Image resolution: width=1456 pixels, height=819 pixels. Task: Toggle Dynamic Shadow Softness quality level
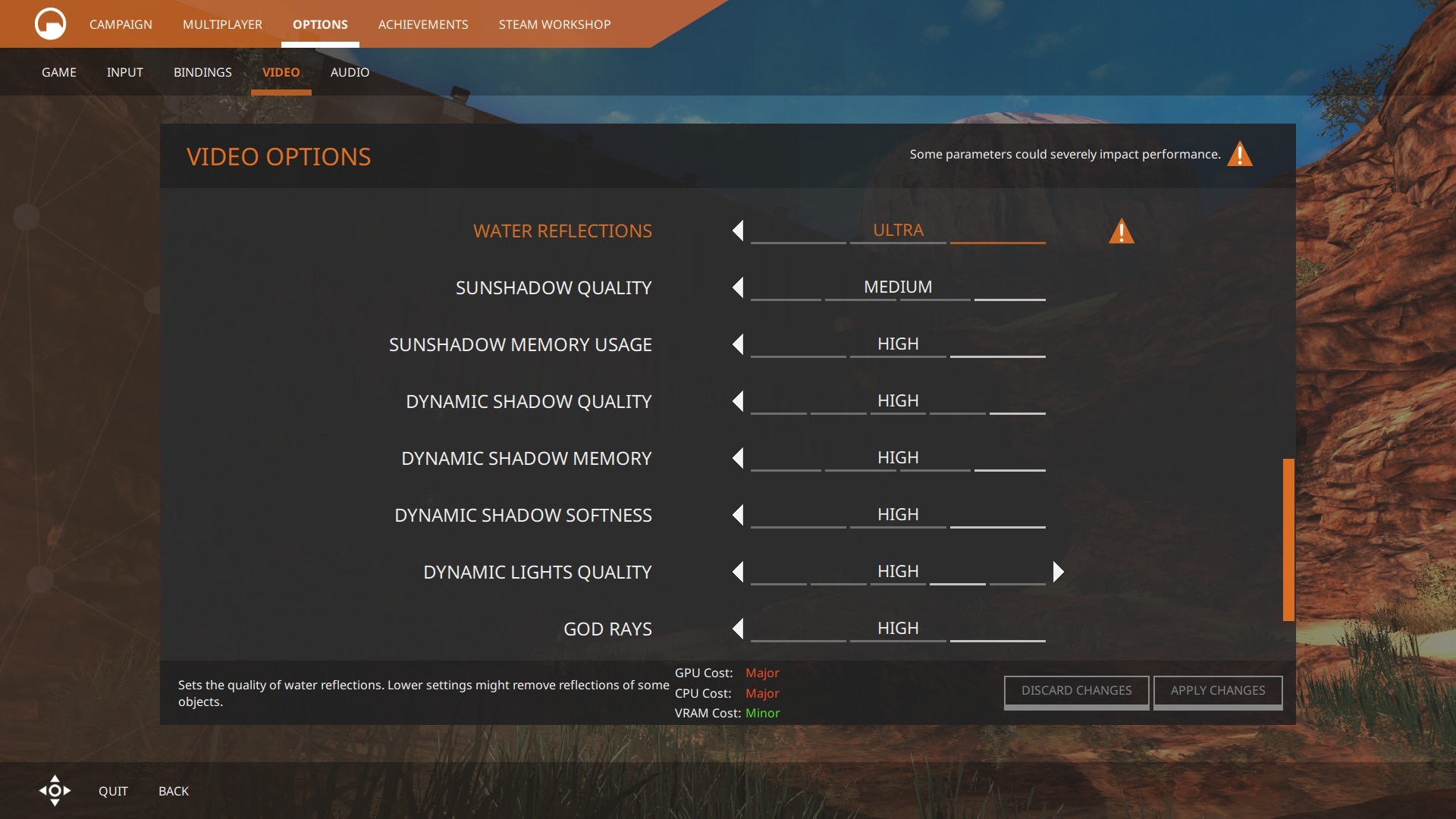click(x=738, y=515)
